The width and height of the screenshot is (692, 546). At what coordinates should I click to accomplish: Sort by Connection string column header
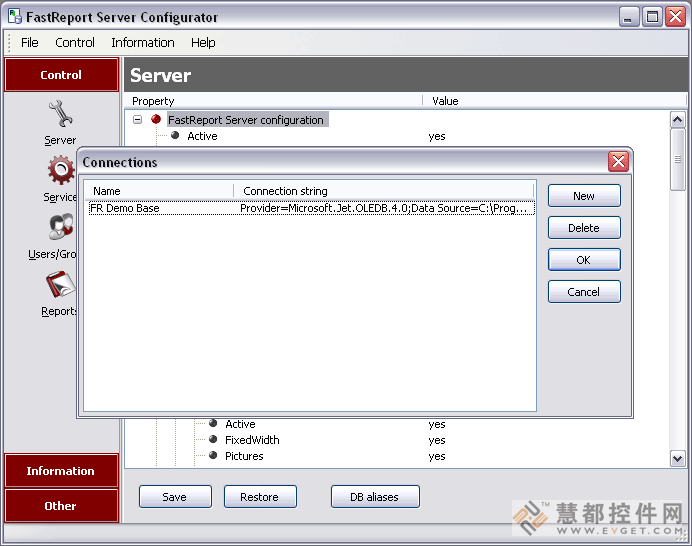click(x=384, y=191)
